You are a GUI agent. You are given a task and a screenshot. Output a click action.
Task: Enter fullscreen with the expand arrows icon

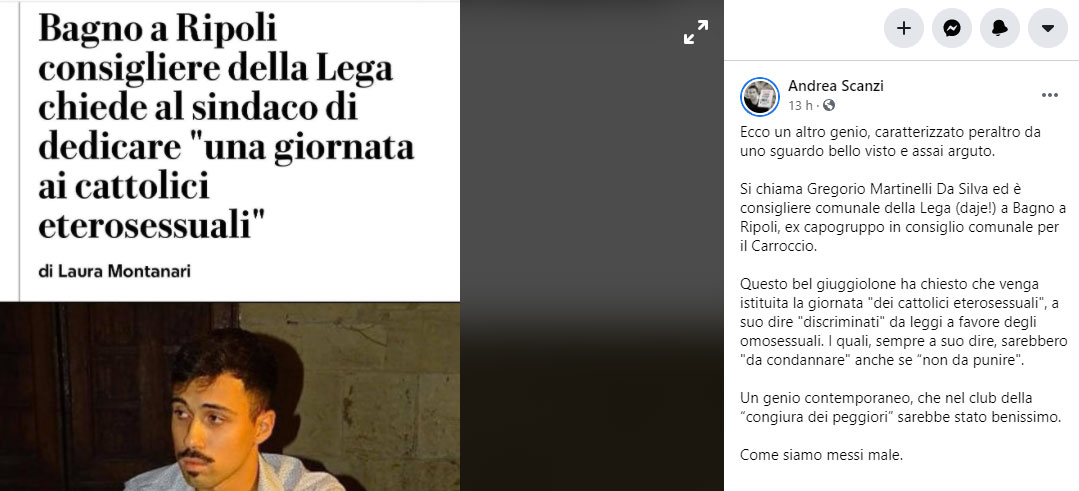point(696,32)
